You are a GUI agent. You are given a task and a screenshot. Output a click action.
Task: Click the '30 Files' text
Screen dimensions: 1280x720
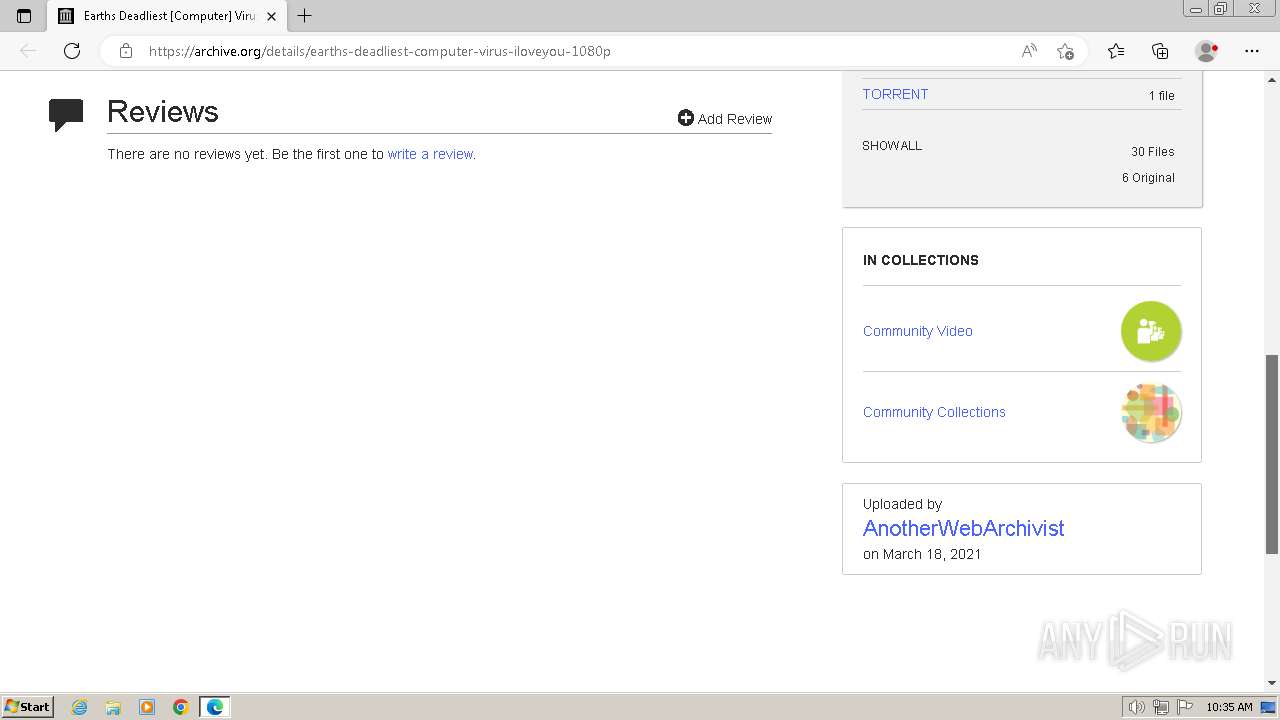click(1152, 152)
